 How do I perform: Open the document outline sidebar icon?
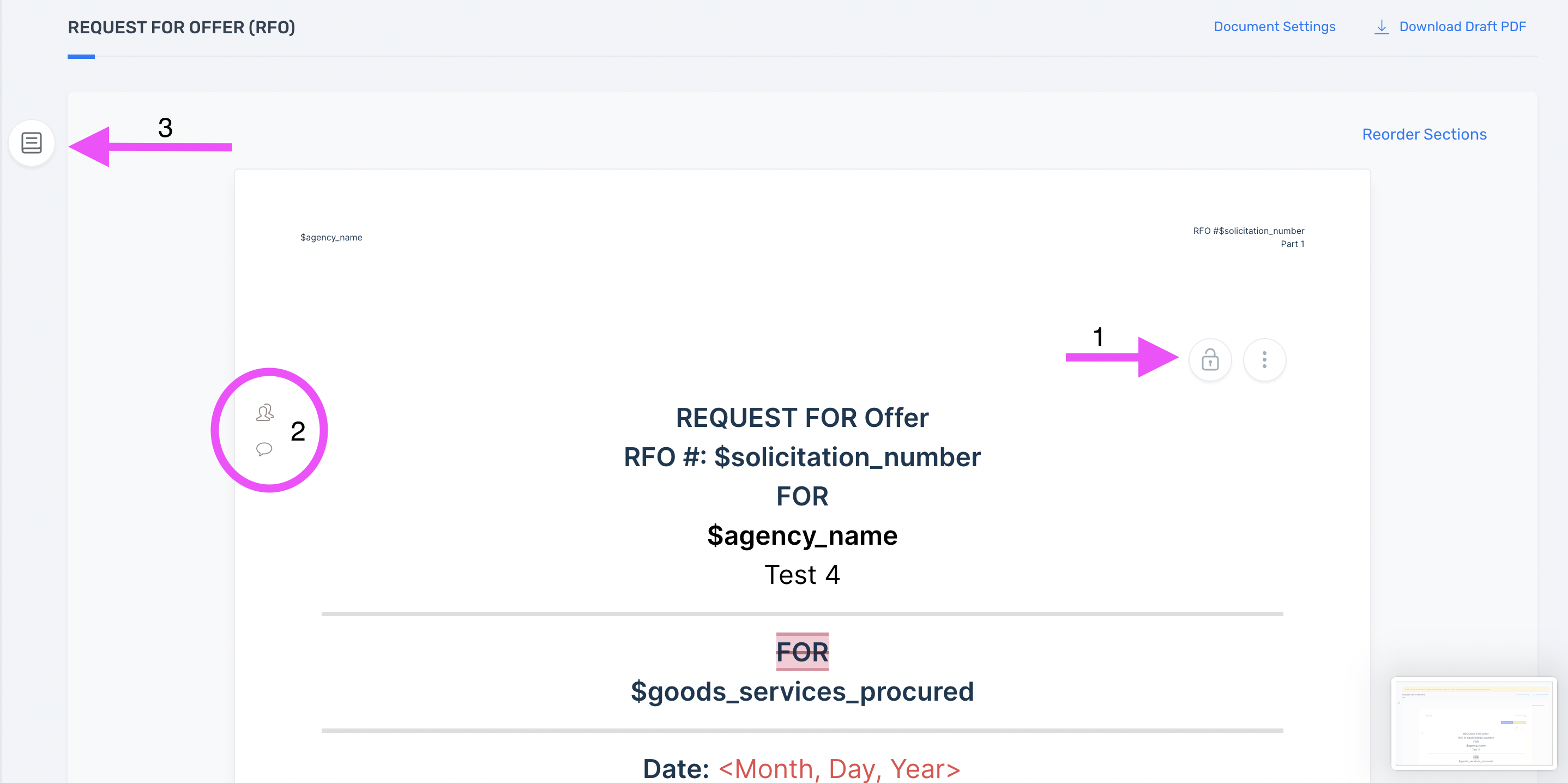point(32,143)
